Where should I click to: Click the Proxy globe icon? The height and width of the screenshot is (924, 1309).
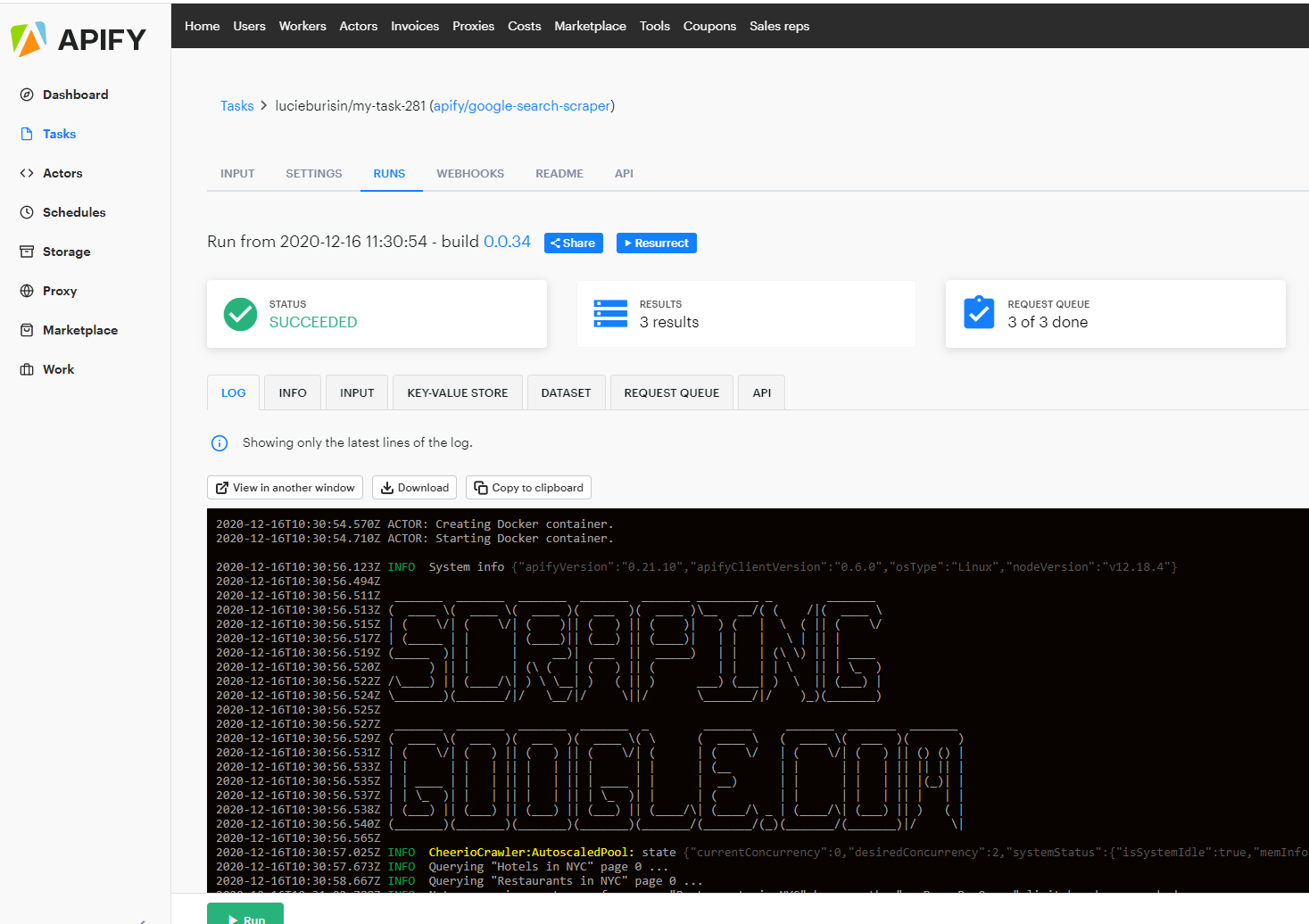pyautogui.click(x=27, y=291)
